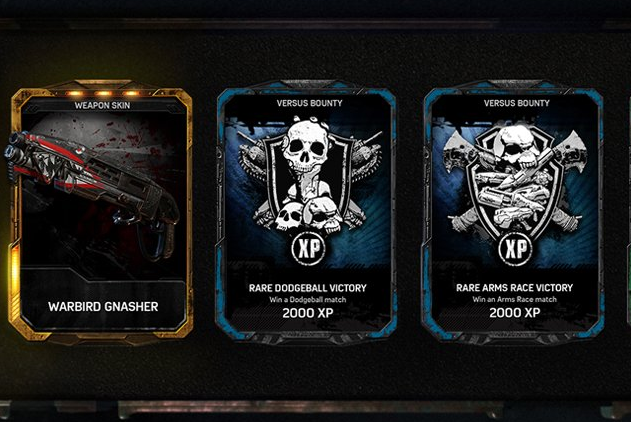The width and height of the screenshot is (631, 422).
Task: Click the RARE DODGEBALL VICTORY title
Action: click(x=308, y=288)
